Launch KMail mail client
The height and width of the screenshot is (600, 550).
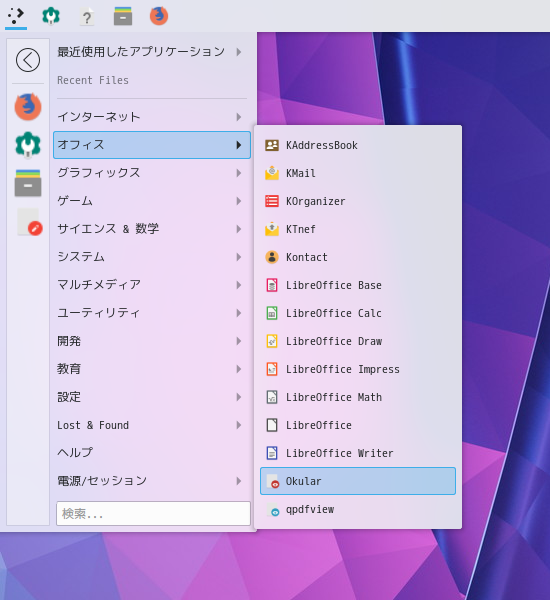357,173
